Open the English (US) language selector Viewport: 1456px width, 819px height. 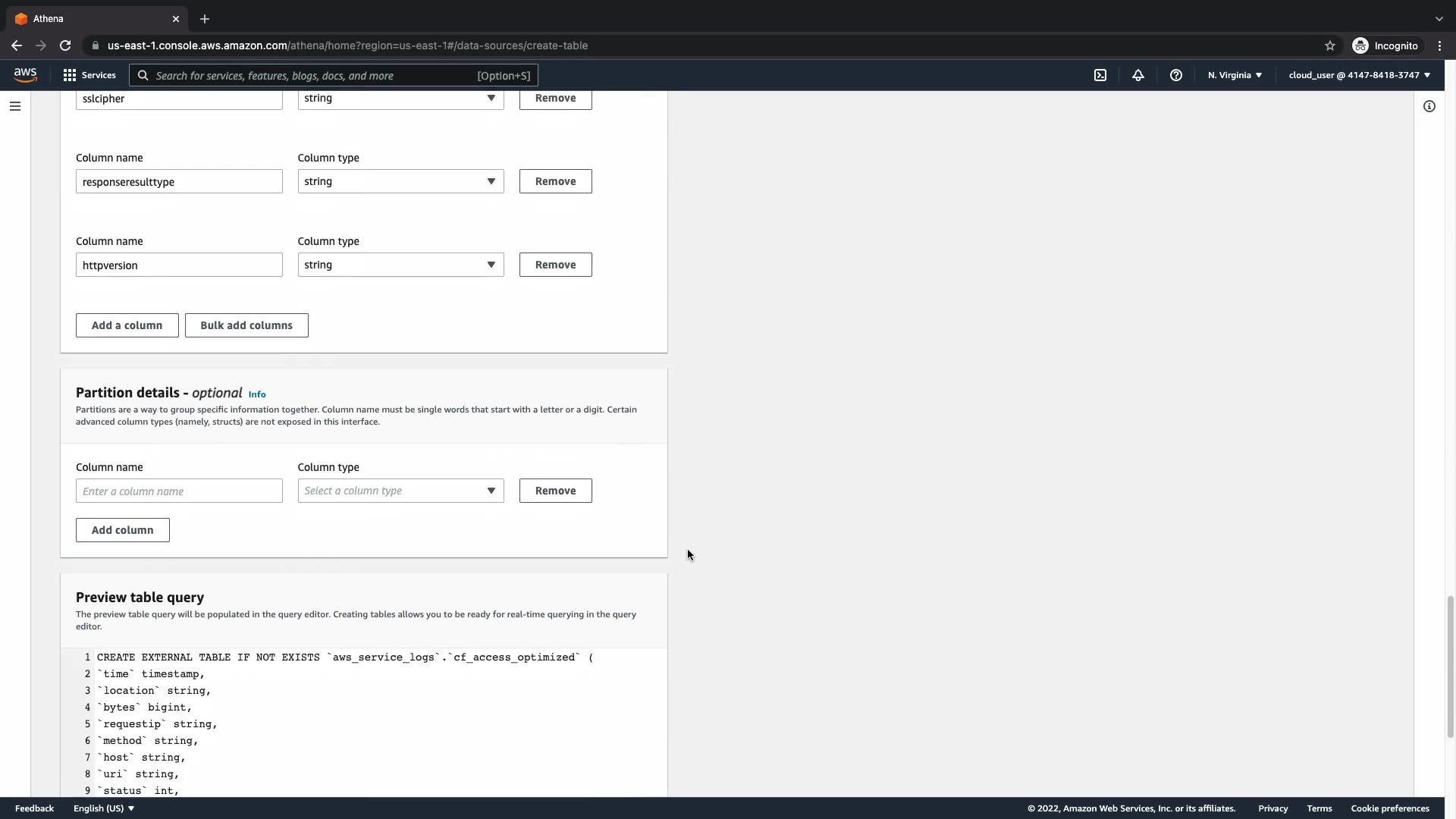pyautogui.click(x=104, y=808)
